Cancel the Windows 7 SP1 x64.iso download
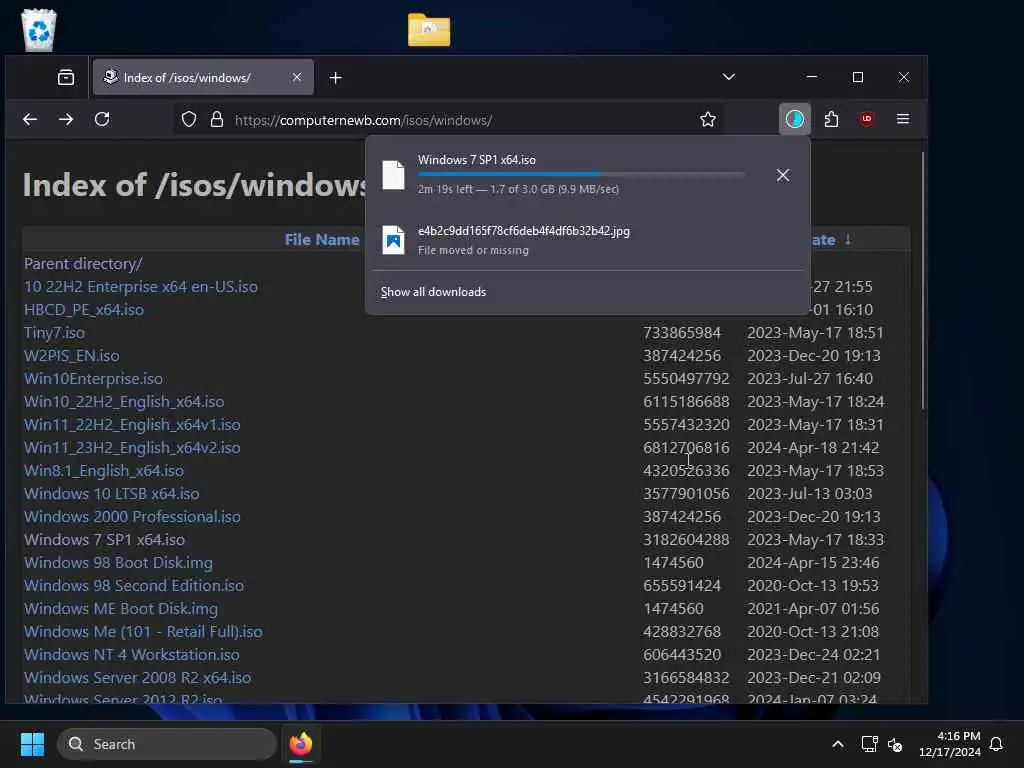Image resolution: width=1024 pixels, height=768 pixels. point(783,175)
